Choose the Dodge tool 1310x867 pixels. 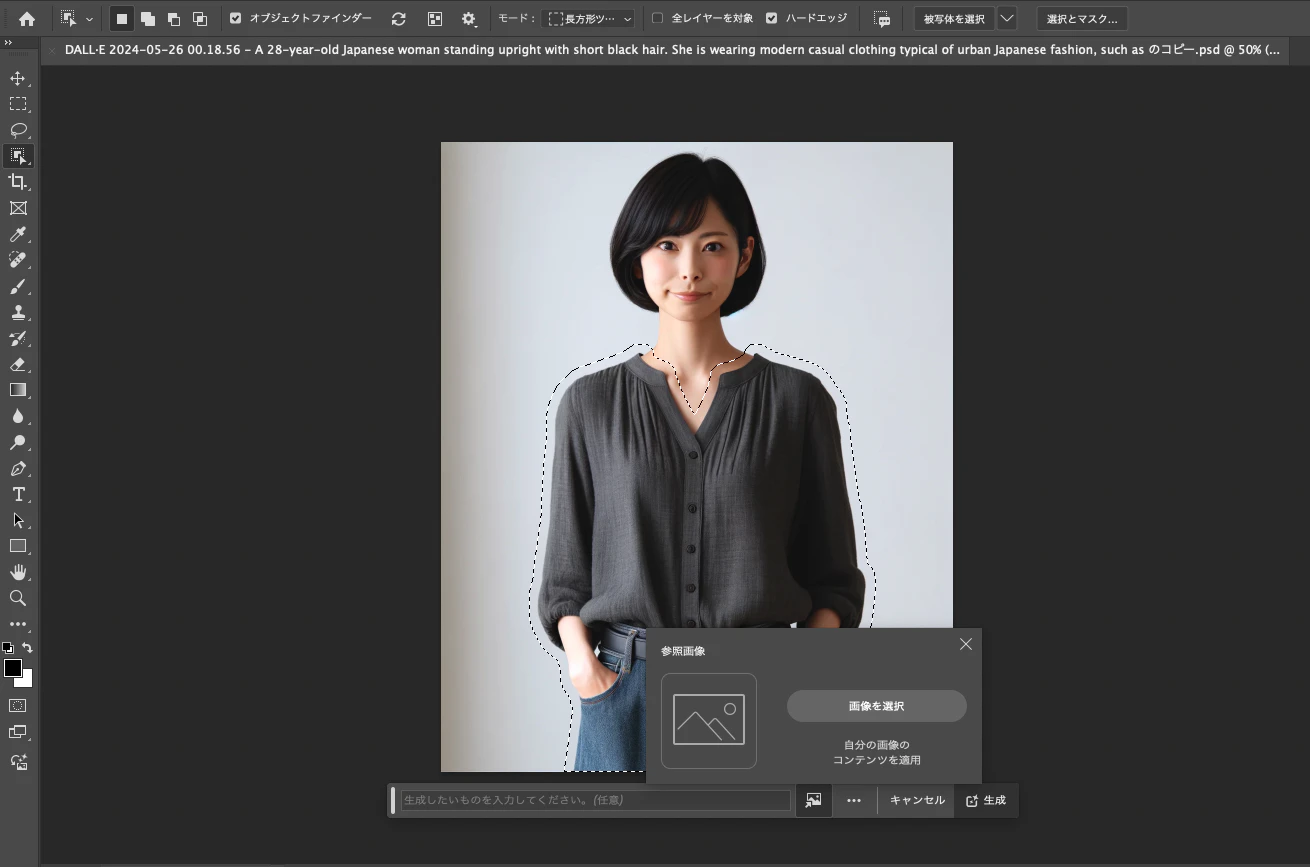coord(18,442)
